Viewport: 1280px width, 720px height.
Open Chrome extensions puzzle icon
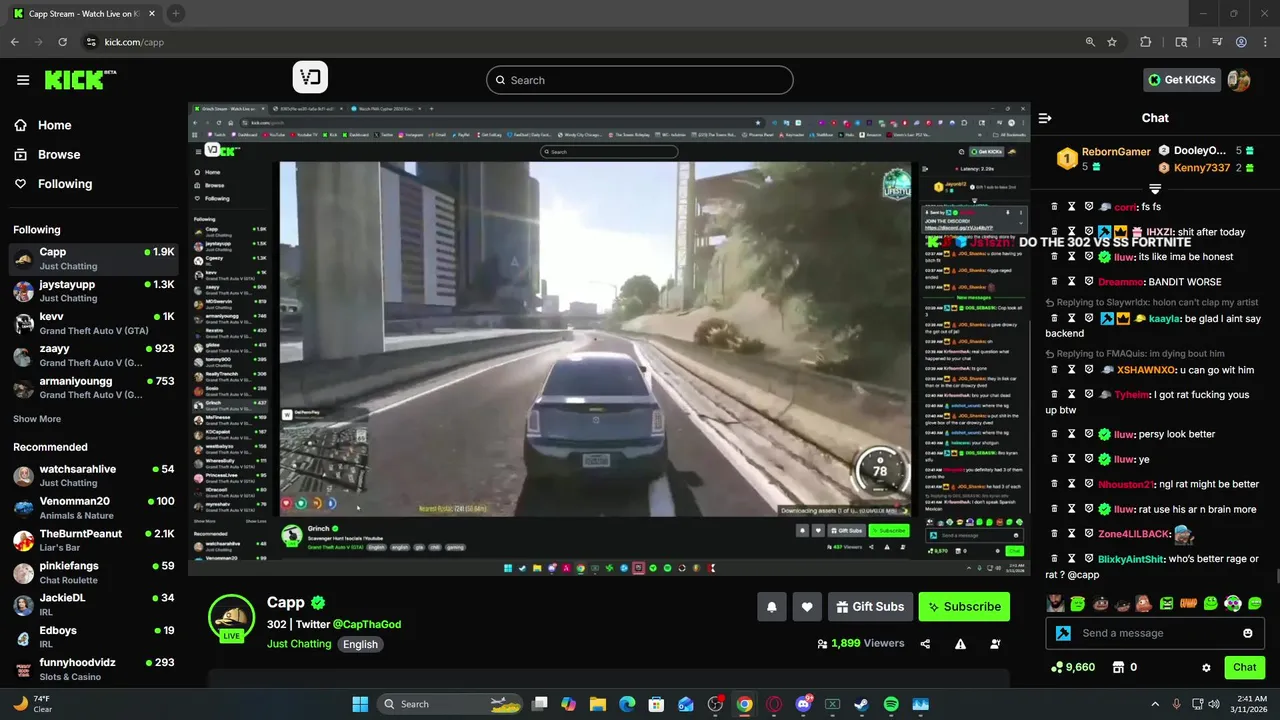[1146, 42]
